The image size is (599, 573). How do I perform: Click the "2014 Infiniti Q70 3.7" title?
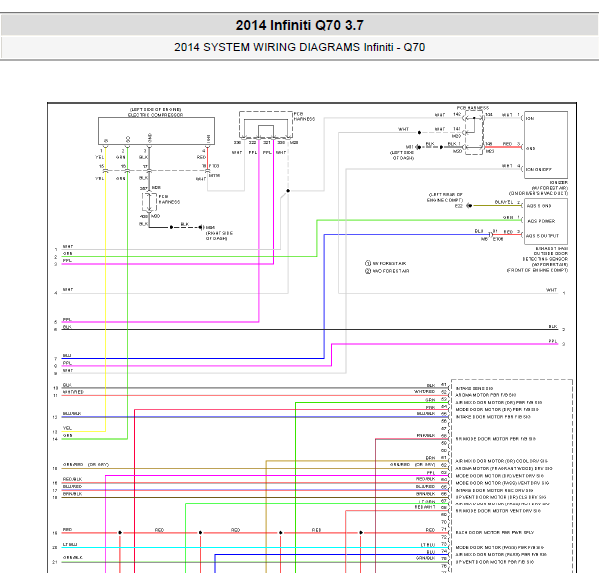[x=300, y=26]
